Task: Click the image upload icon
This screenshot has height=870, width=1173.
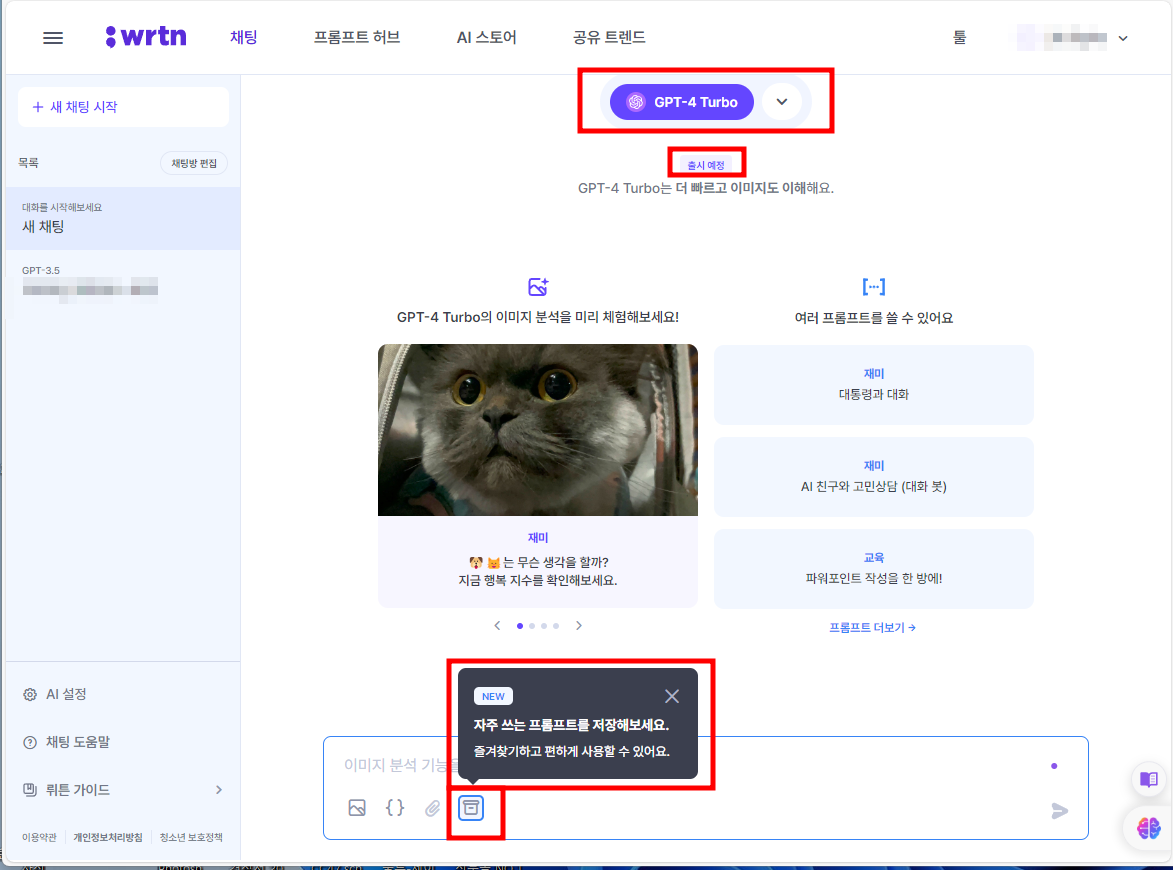Action: click(x=357, y=808)
